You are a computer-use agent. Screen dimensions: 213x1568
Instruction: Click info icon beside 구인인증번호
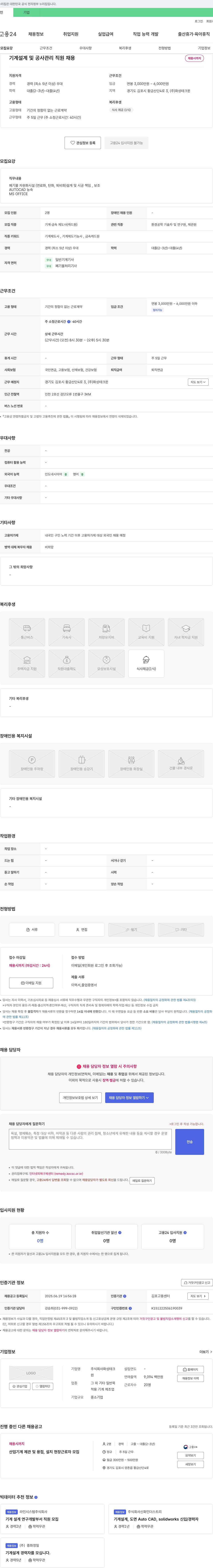tap(130, 1308)
